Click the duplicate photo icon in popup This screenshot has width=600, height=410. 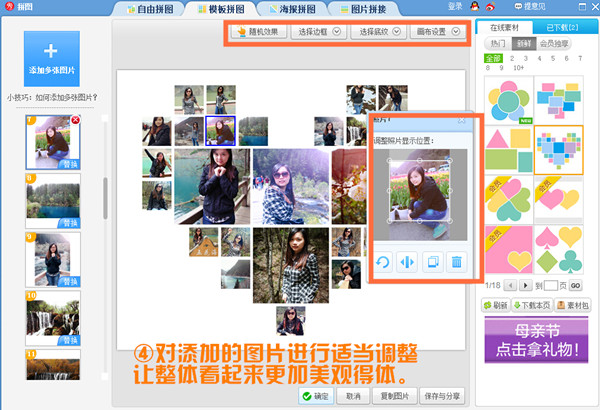coord(433,262)
